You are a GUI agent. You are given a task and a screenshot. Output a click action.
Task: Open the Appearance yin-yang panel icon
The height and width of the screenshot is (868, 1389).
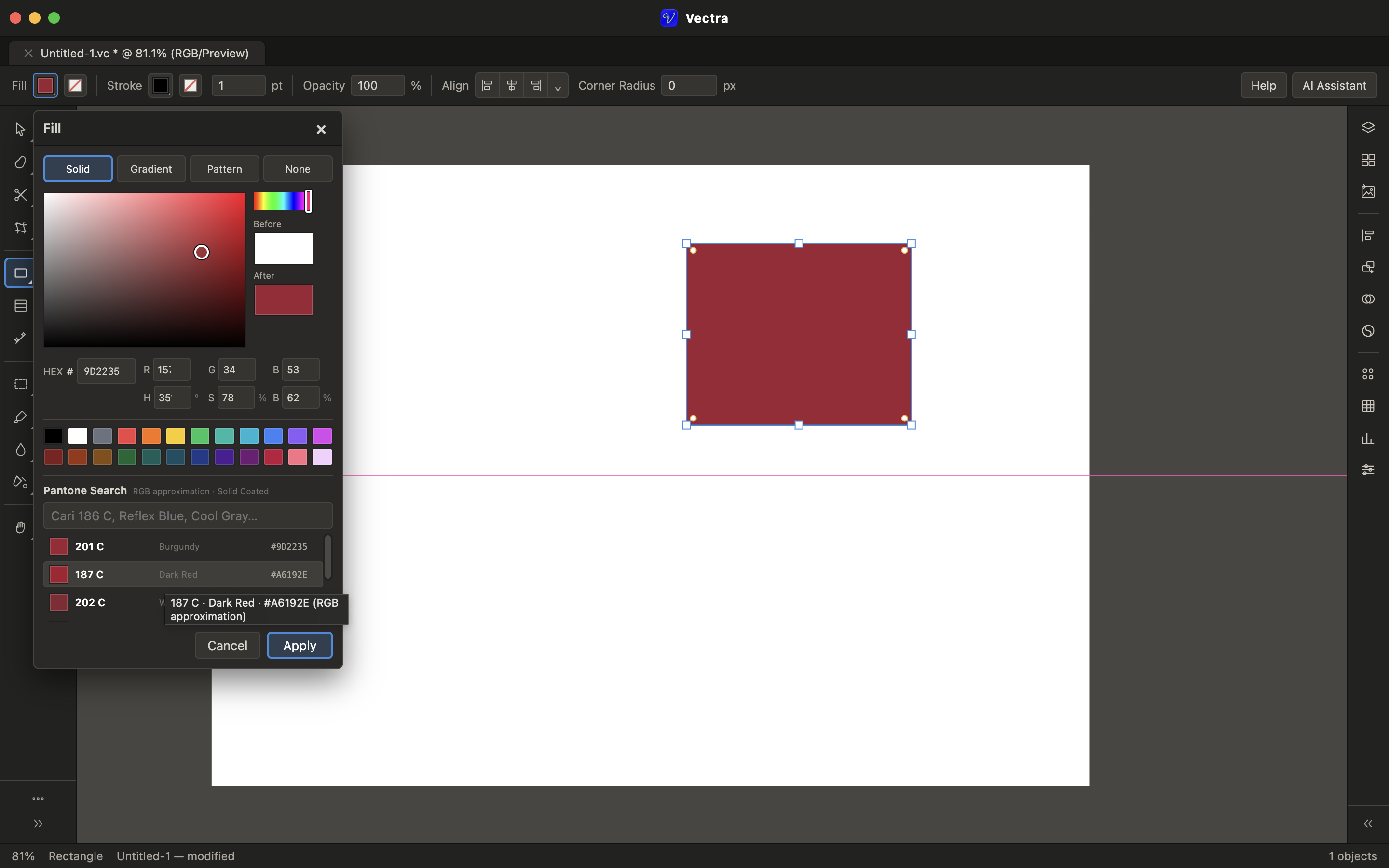click(1368, 331)
